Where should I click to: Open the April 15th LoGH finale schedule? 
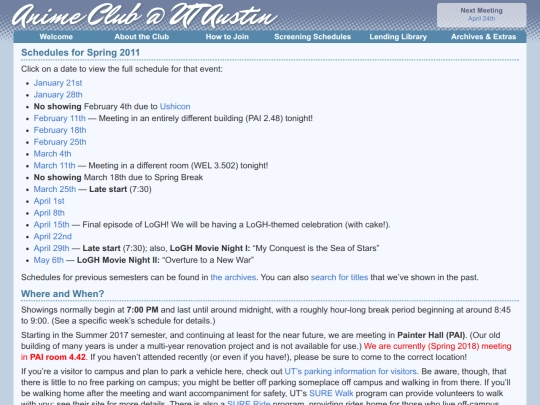coord(51,225)
